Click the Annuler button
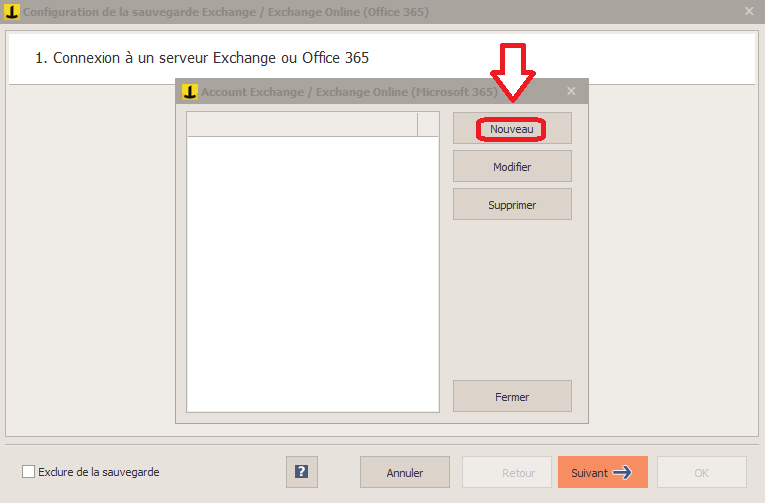Viewport: 765px width, 503px height. [x=404, y=472]
